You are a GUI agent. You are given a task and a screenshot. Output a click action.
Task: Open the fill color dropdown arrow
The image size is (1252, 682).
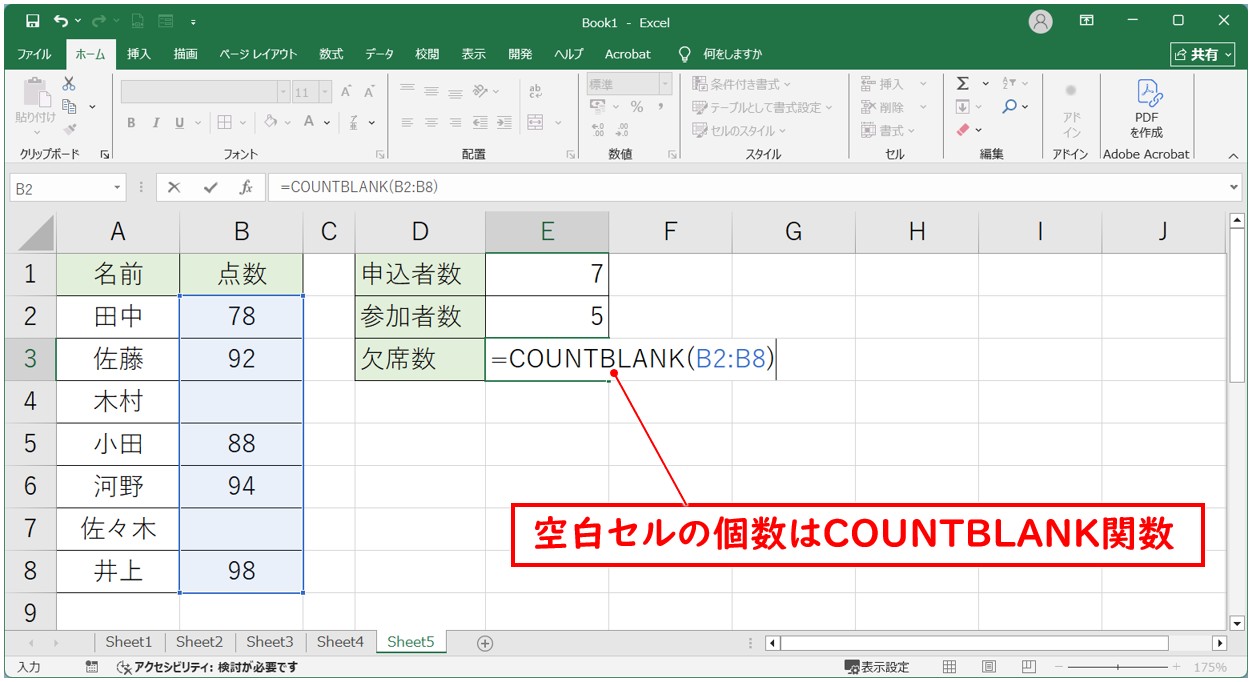[288, 123]
